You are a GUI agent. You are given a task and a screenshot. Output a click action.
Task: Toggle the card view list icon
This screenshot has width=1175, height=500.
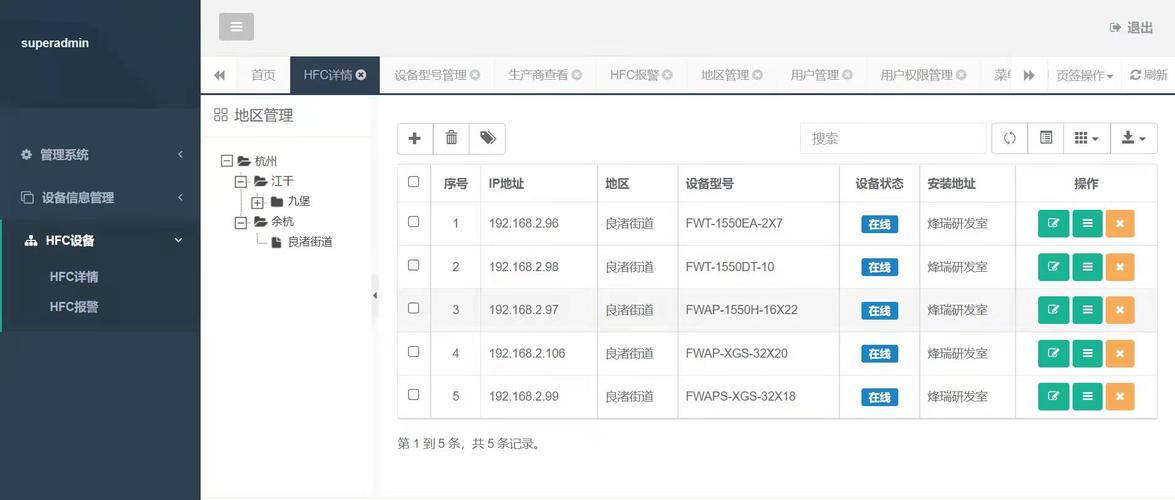1046,139
